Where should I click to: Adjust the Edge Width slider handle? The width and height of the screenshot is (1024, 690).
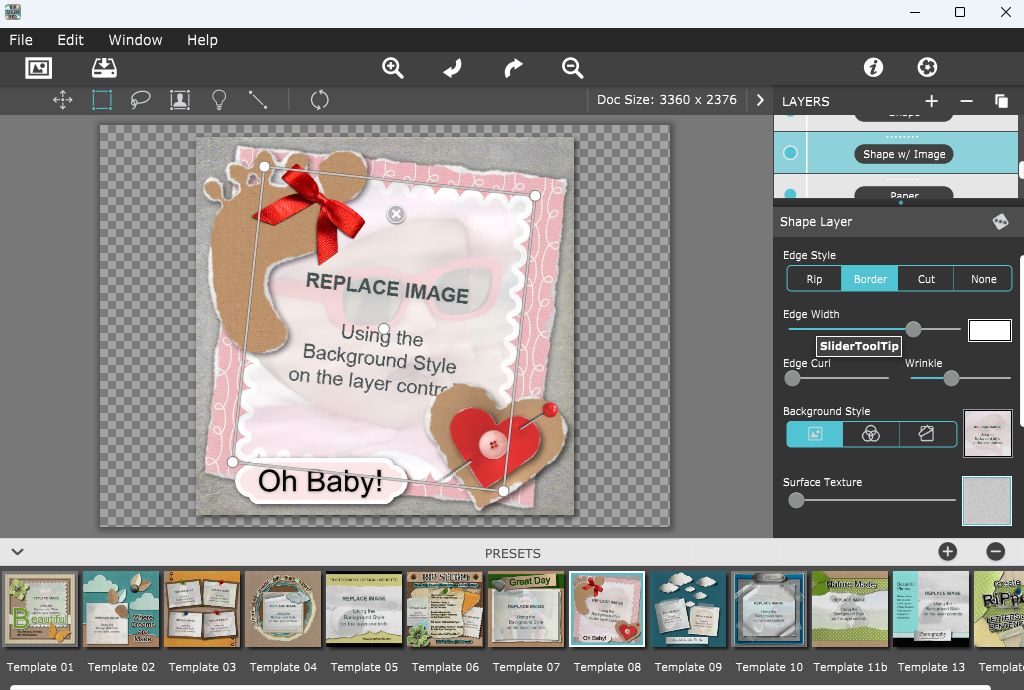[x=913, y=329]
